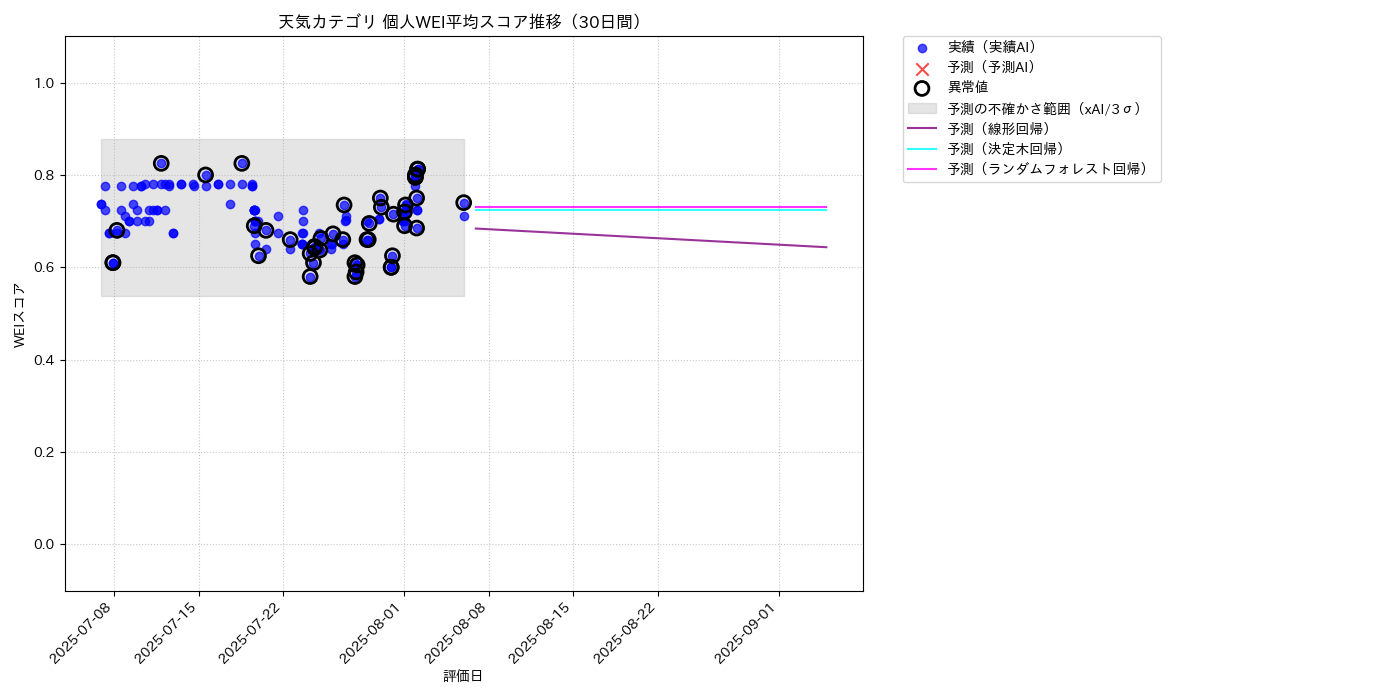Click the lowest circled outlier near 2025-07-08

click(x=113, y=263)
